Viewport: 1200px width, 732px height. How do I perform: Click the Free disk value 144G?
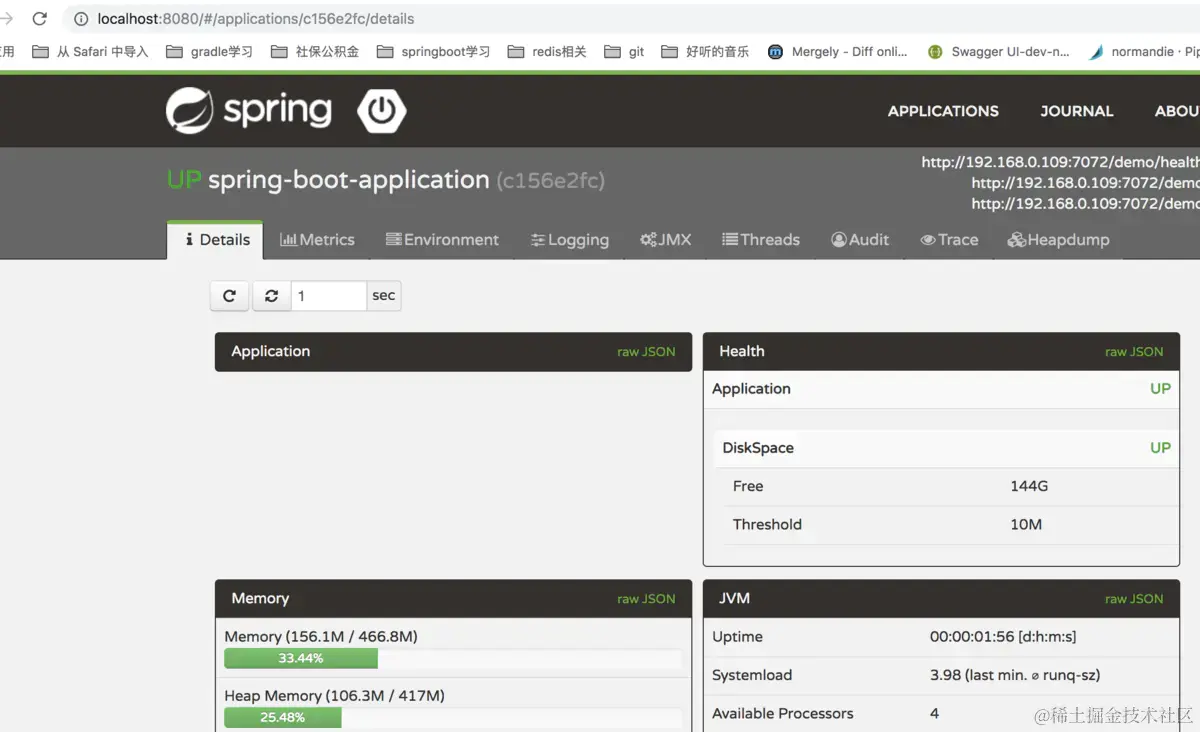[1029, 487]
